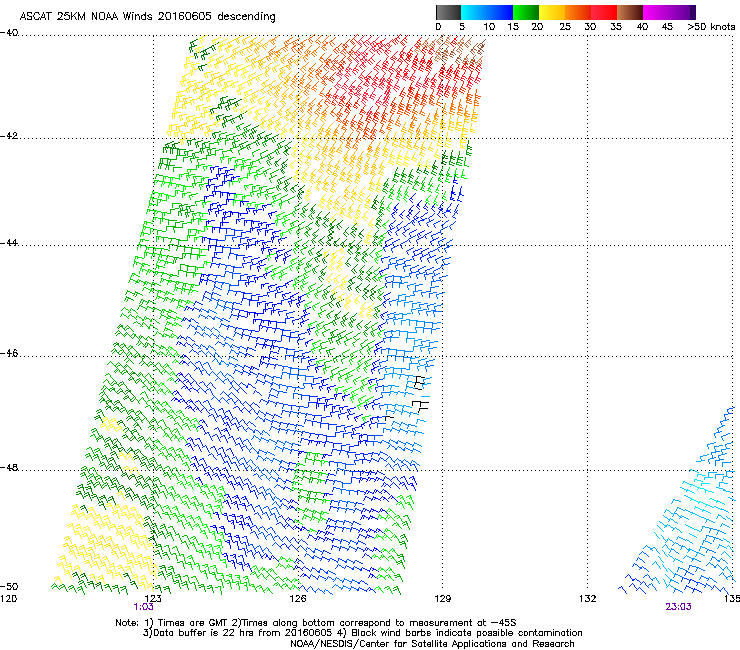740x650 pixels.
Task: Click the '-44' latitude axis label
Action: pyautogui.click(x=9, y=243)
